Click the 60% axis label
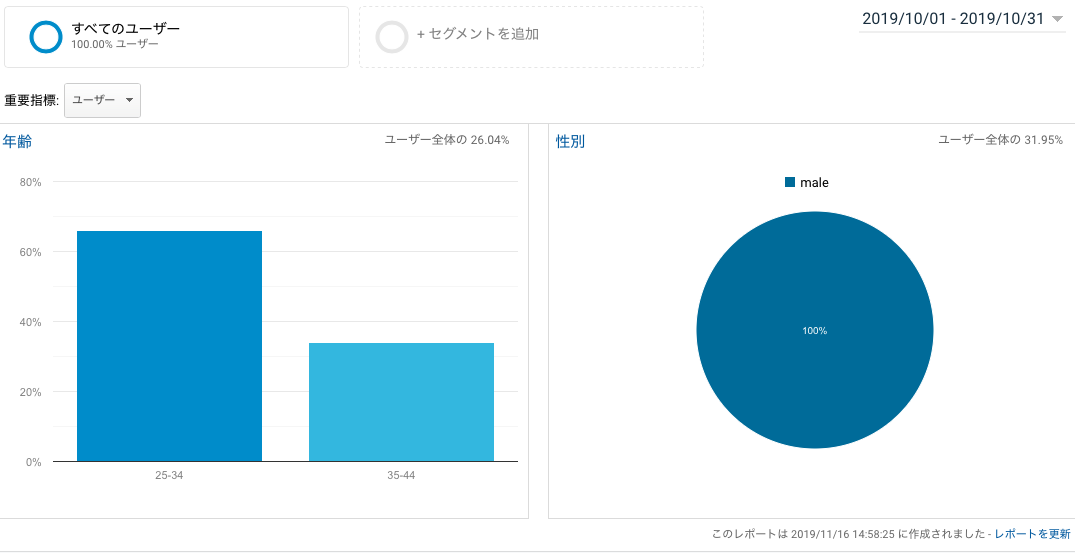This screenshot has width=1075, height=553. [31, 252]
